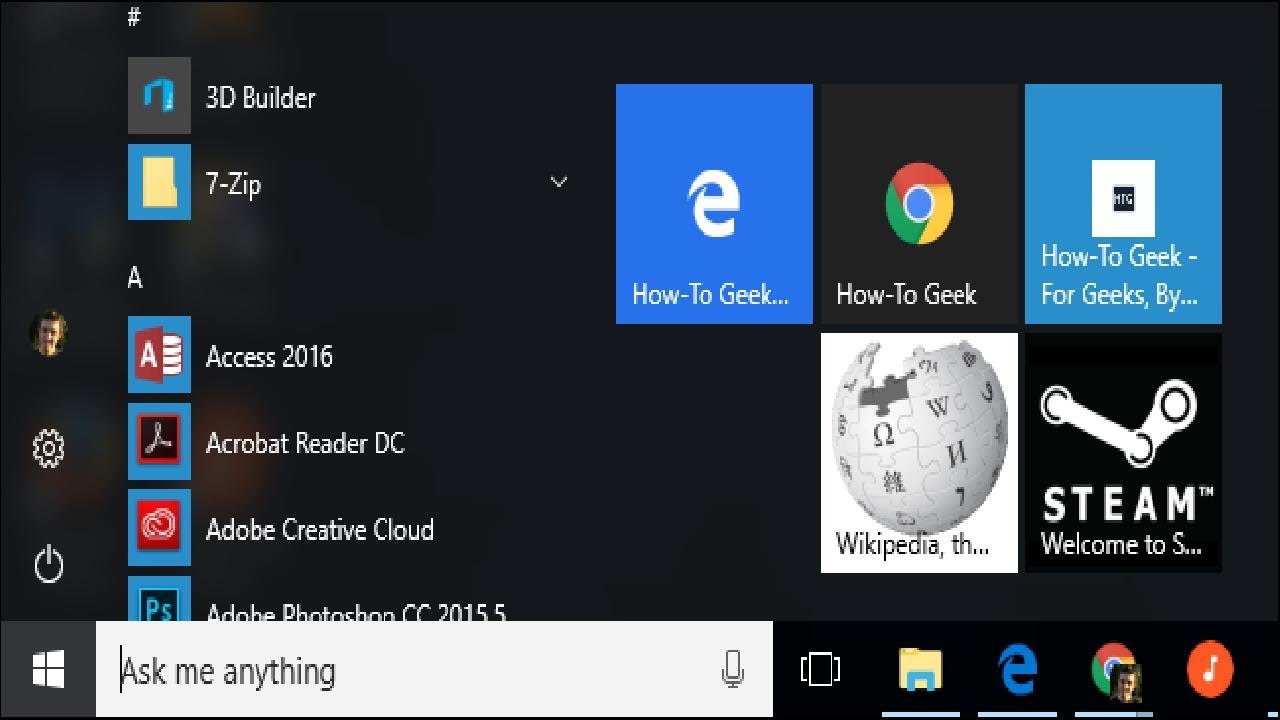Open the Adobe Creative Cloud icon
This screenshot has height=720, width=1280.
pos(159,528)
